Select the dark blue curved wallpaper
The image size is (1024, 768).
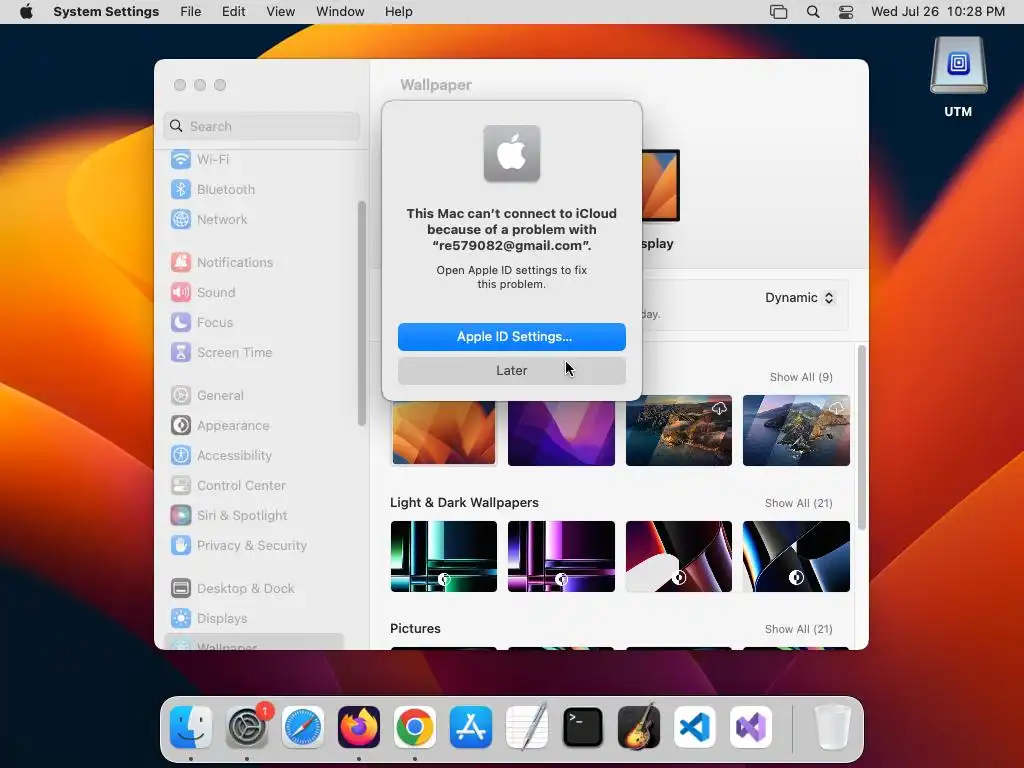[796, 556]
